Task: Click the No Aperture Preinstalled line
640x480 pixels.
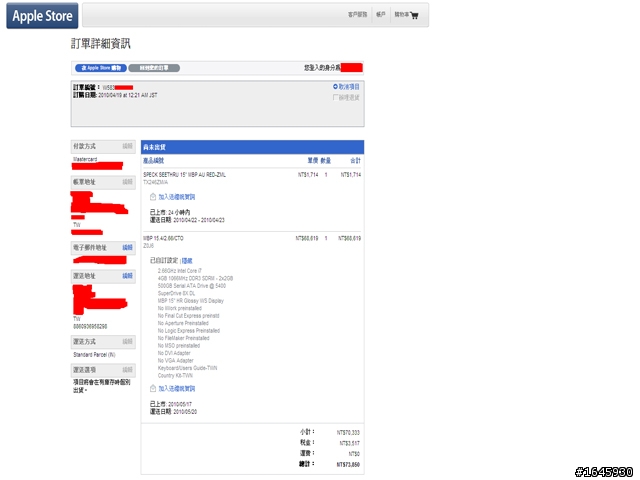Action: [x=183, y=323]
